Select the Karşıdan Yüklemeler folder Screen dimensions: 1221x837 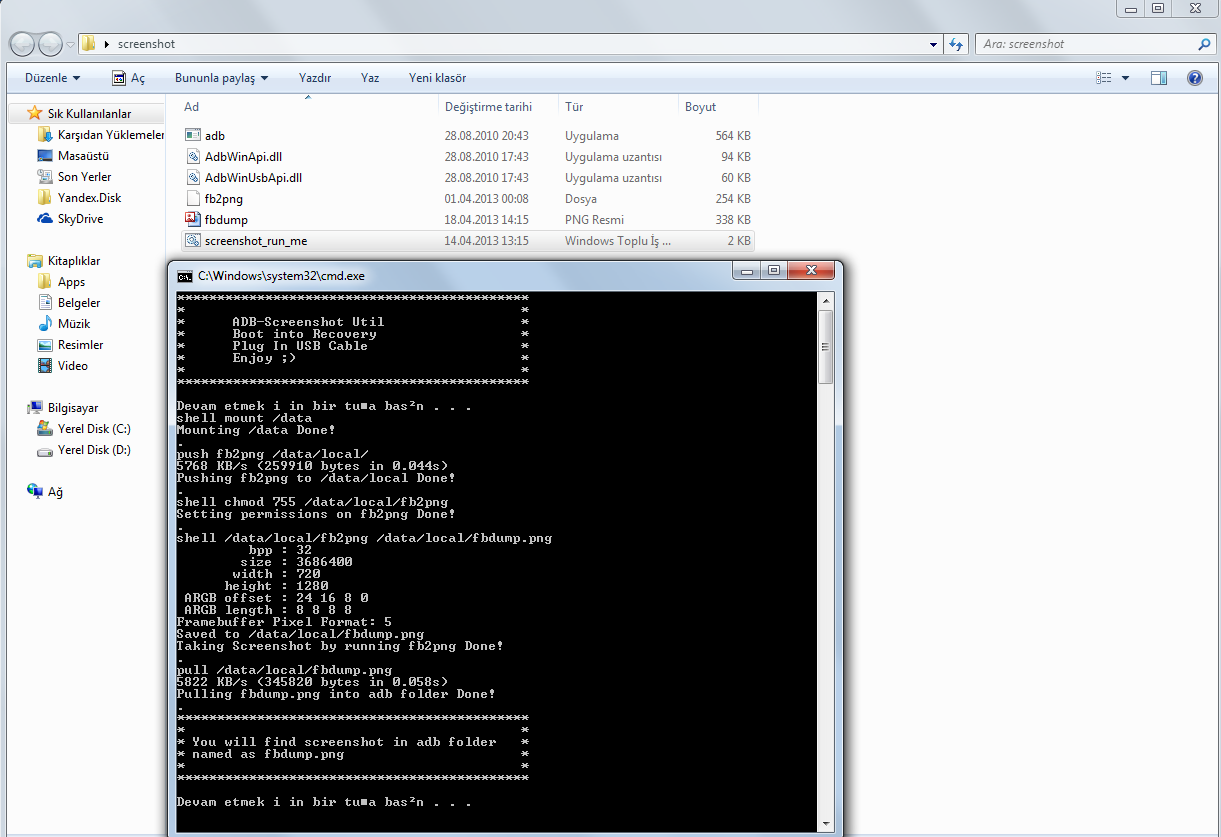(x=110, y=135)
